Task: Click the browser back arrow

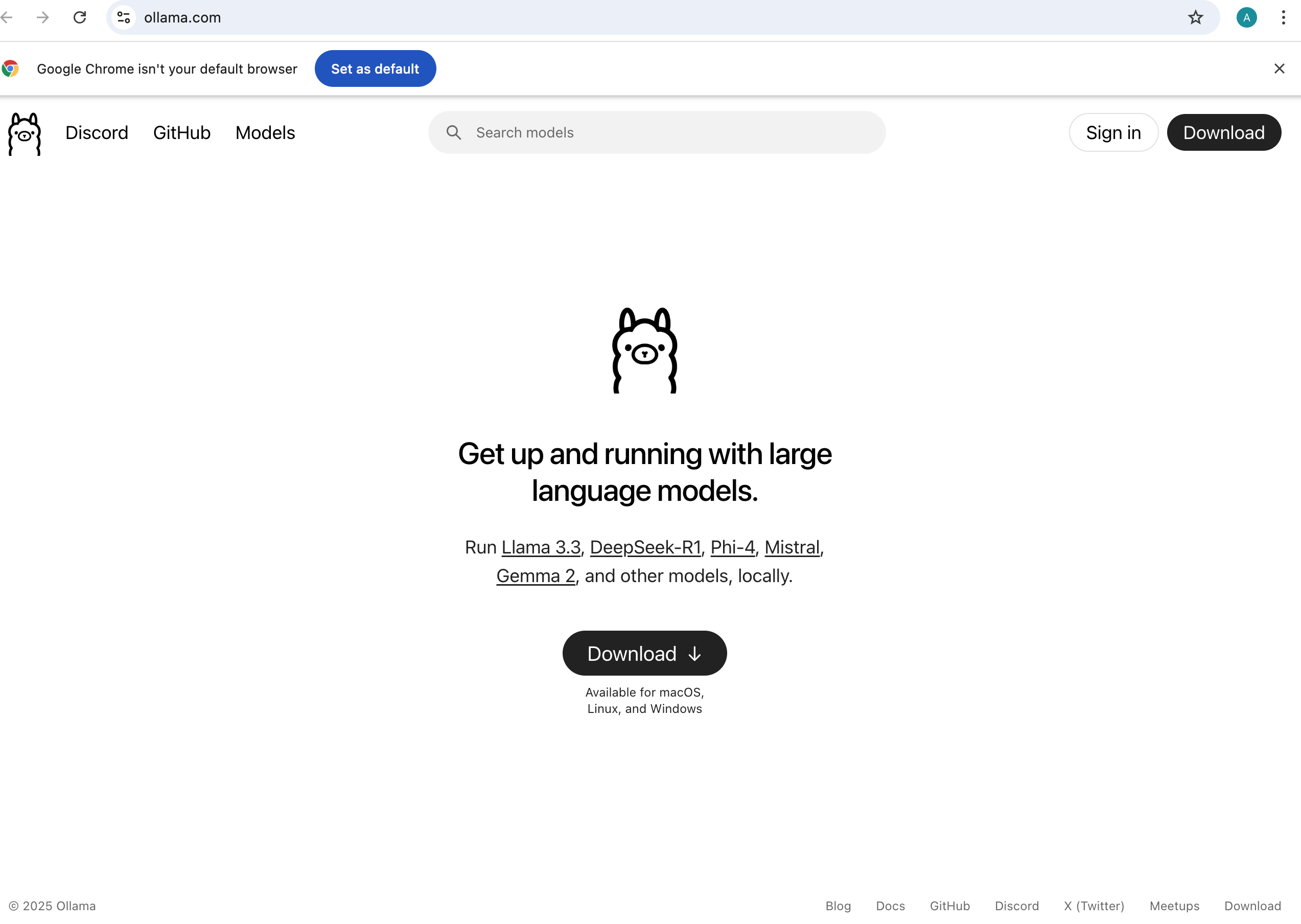Action: tap(6, 18)
